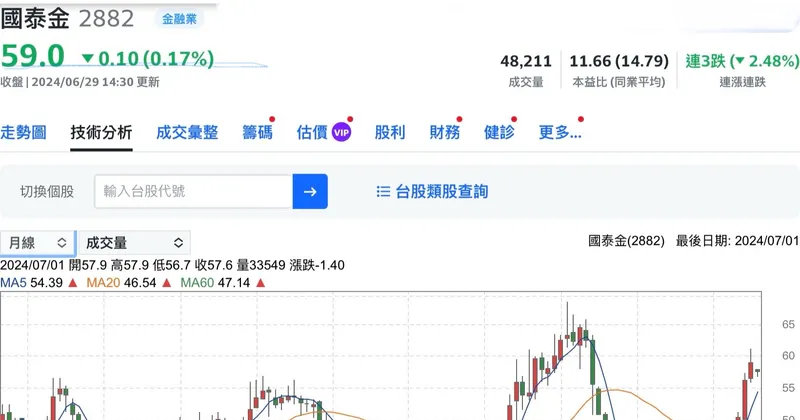Expand the 更多... menu
Screen dimensions: 800x420
pos(560,132)
